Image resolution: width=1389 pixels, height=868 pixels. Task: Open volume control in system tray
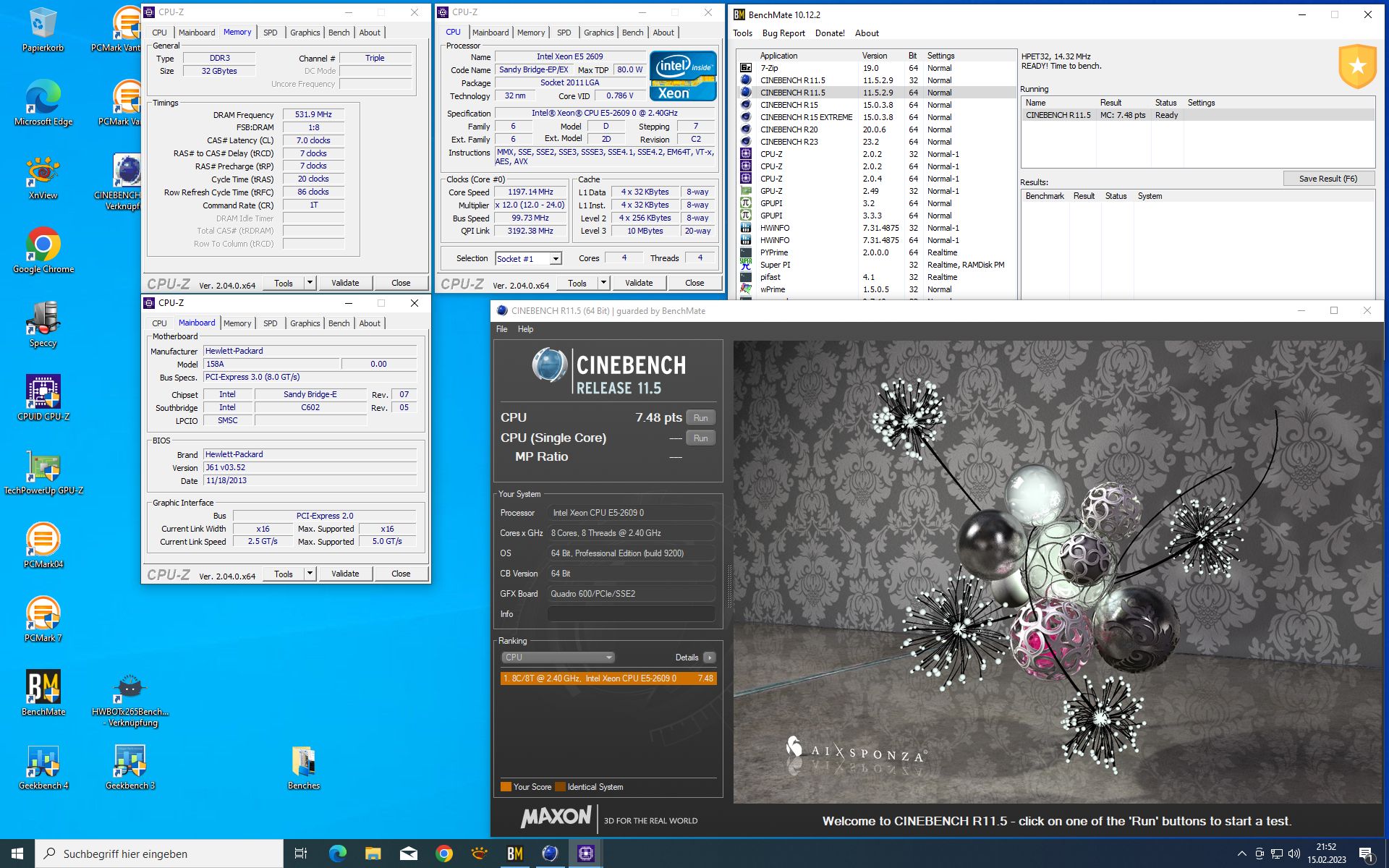[1294, 854]
